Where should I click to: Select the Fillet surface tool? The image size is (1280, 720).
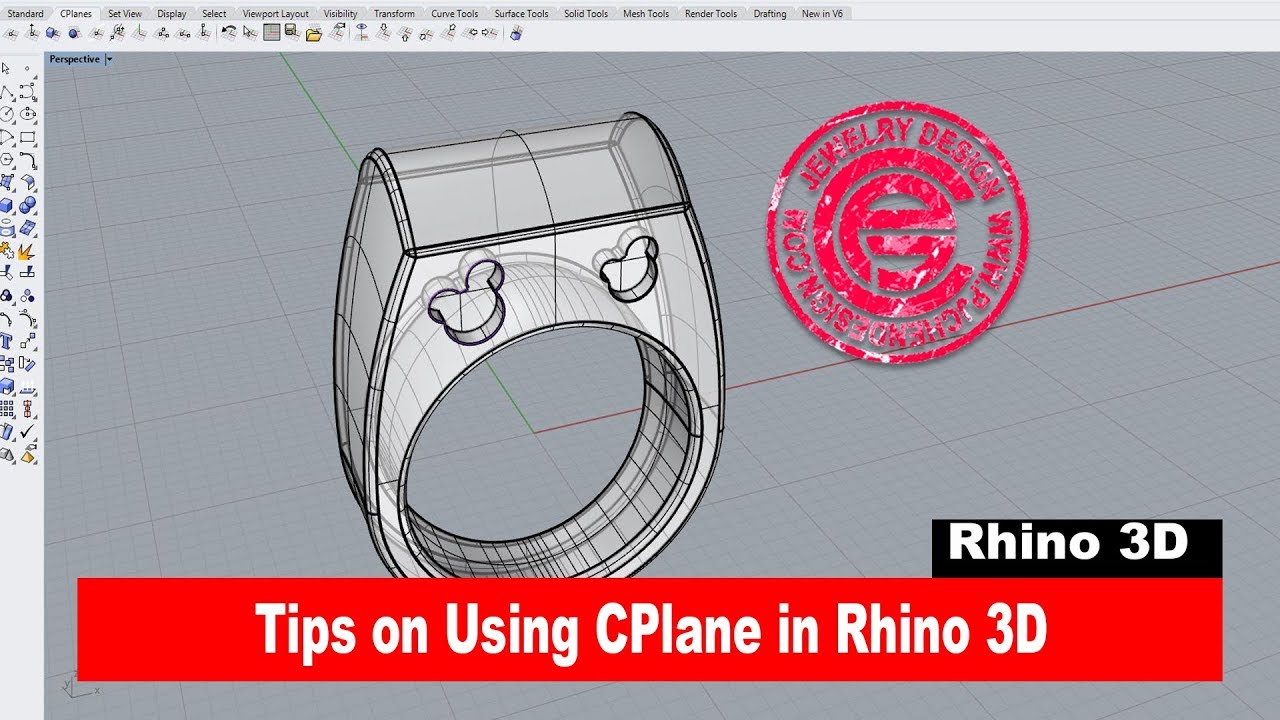27,182
